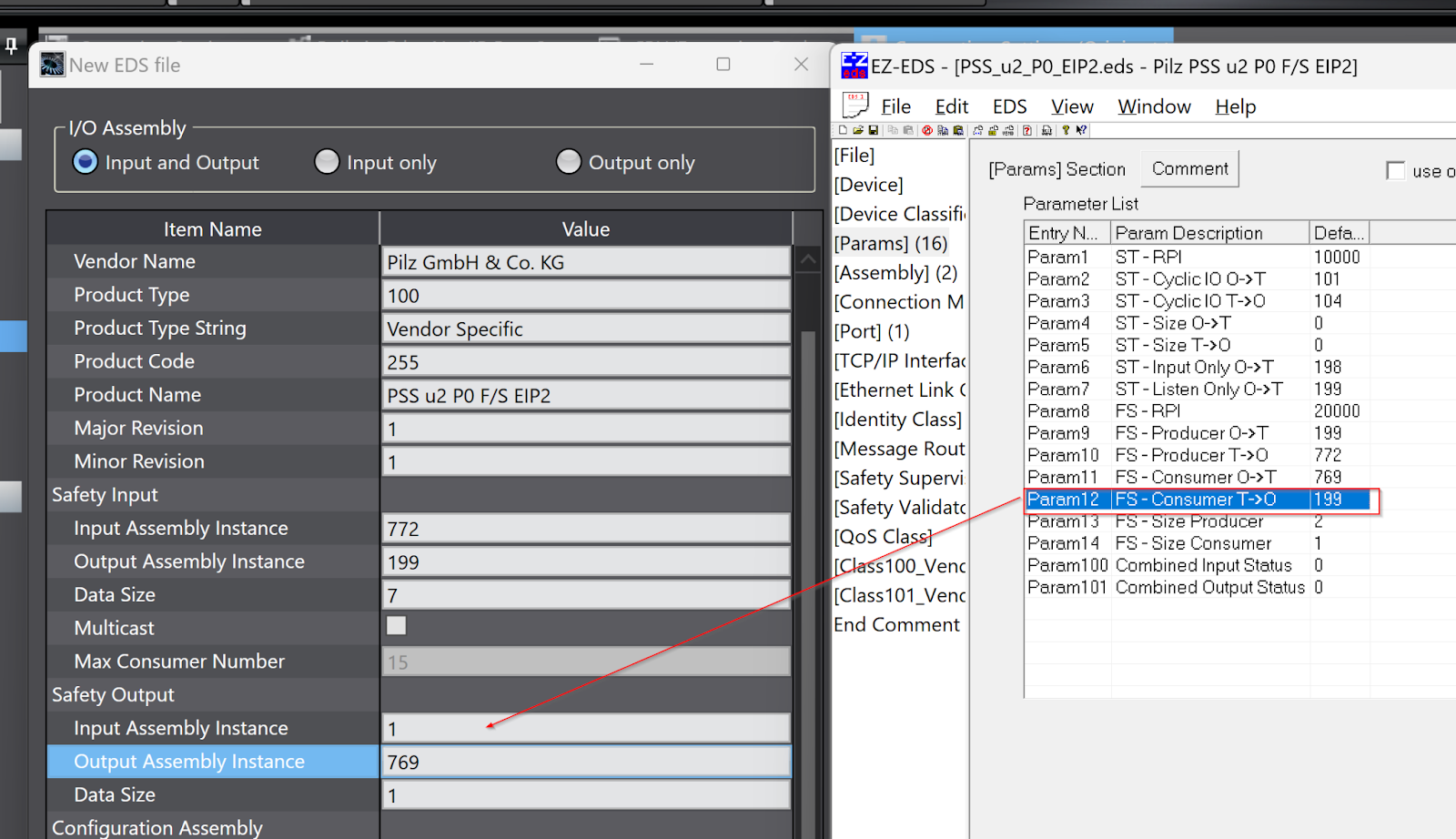
Task: Open the Edit menu in EZ-EDS
Action: pyautogui.click(x=952, y=106)
